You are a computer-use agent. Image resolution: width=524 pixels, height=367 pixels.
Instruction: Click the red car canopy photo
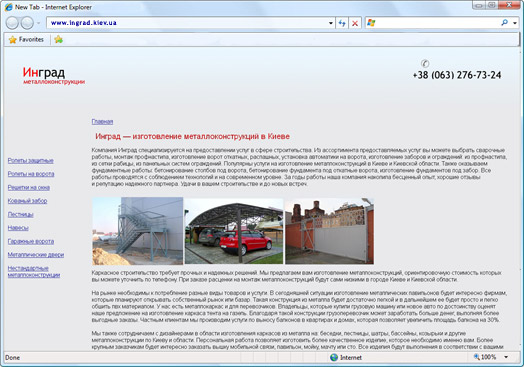(234, 231)
